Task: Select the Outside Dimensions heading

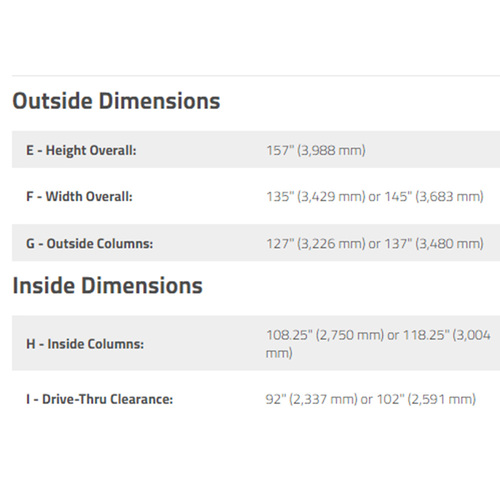Action: click(116, 101)
